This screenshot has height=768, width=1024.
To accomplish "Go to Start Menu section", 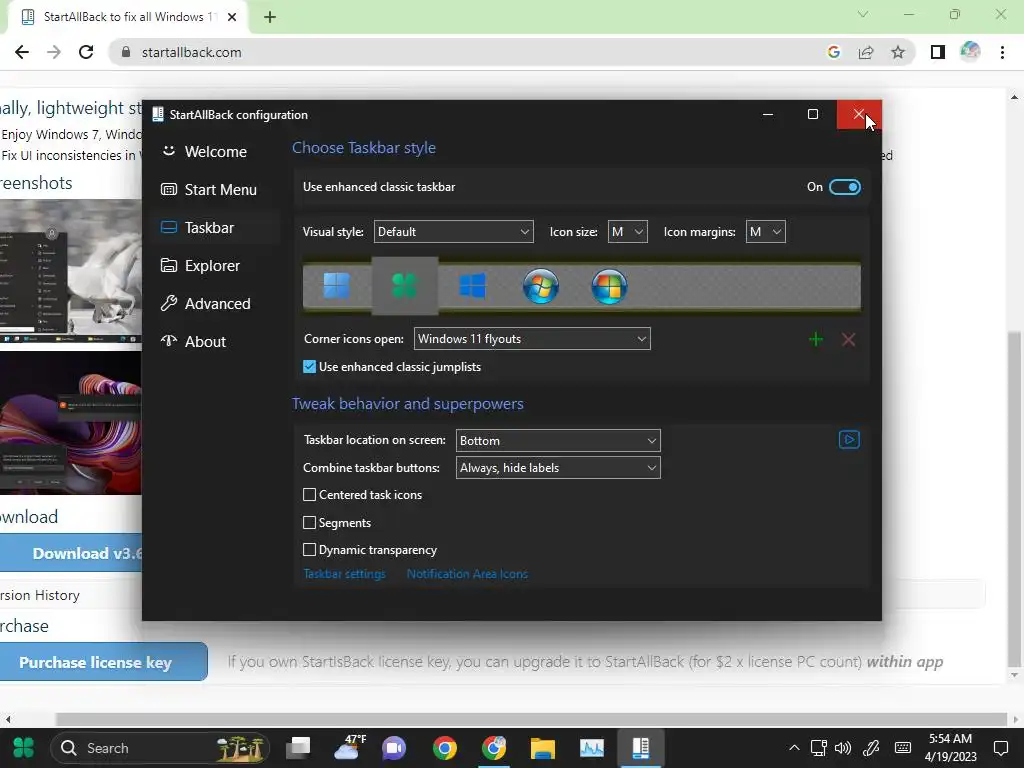I will (x=215, y=189).
